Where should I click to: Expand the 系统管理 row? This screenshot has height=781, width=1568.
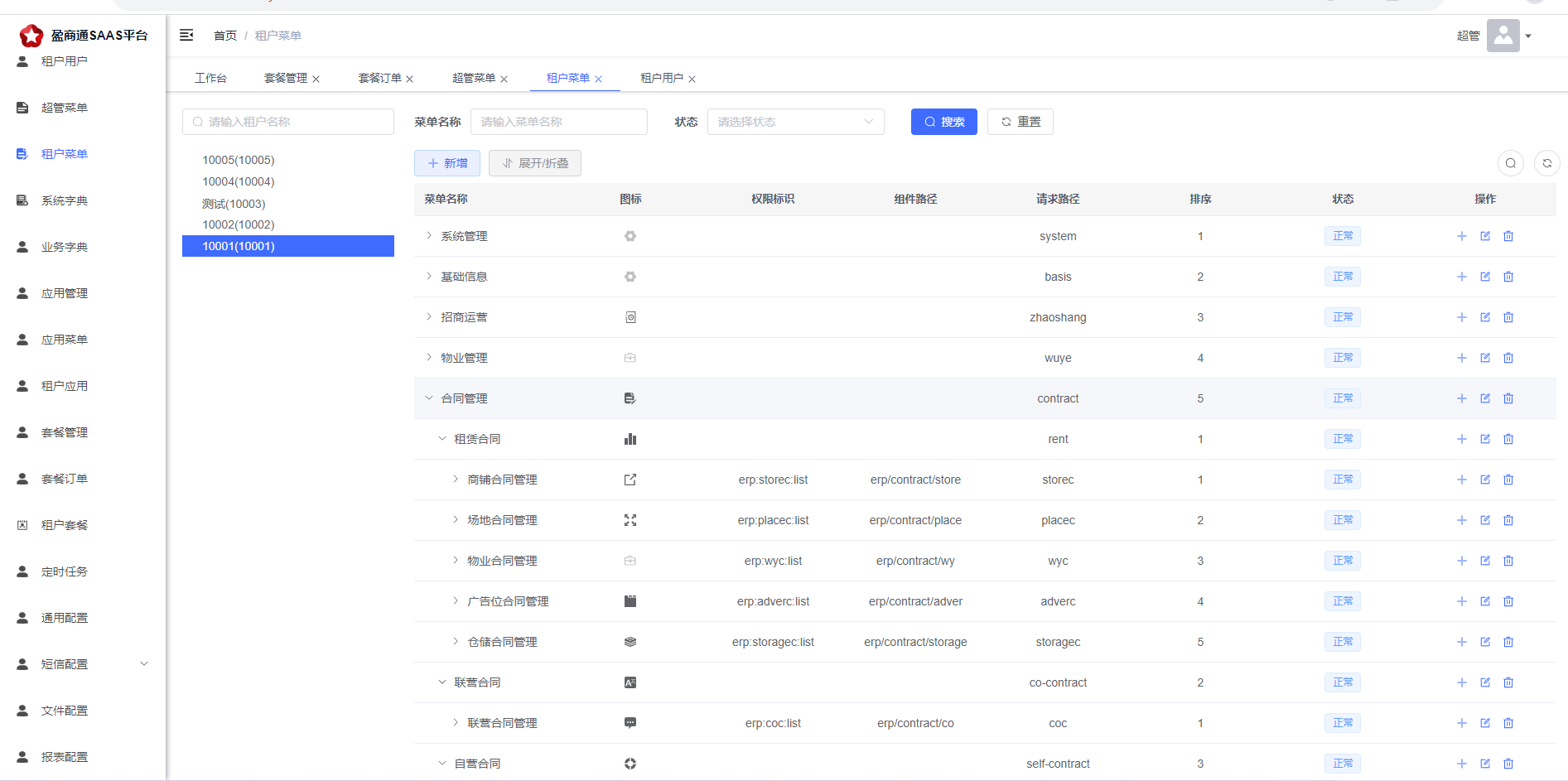point(429,236)
